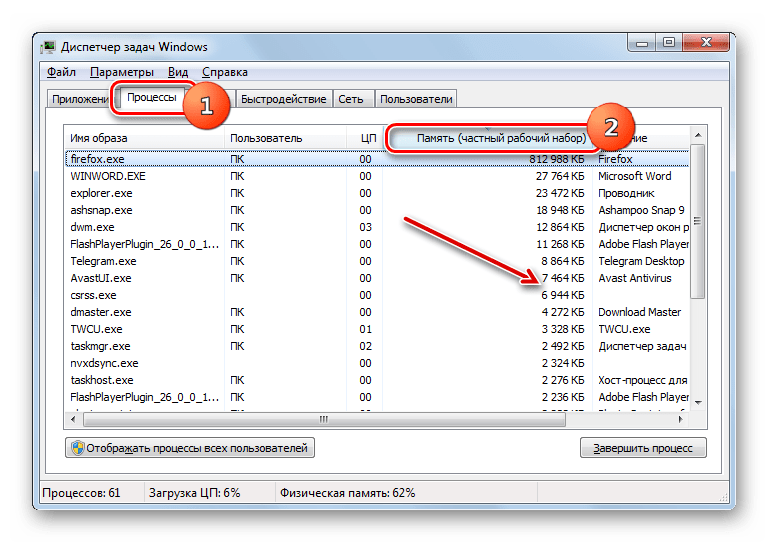The width and height of the screenshot is (769, 543).
Task: Click the Task Manager title bar icon
Action: (48, 46)
